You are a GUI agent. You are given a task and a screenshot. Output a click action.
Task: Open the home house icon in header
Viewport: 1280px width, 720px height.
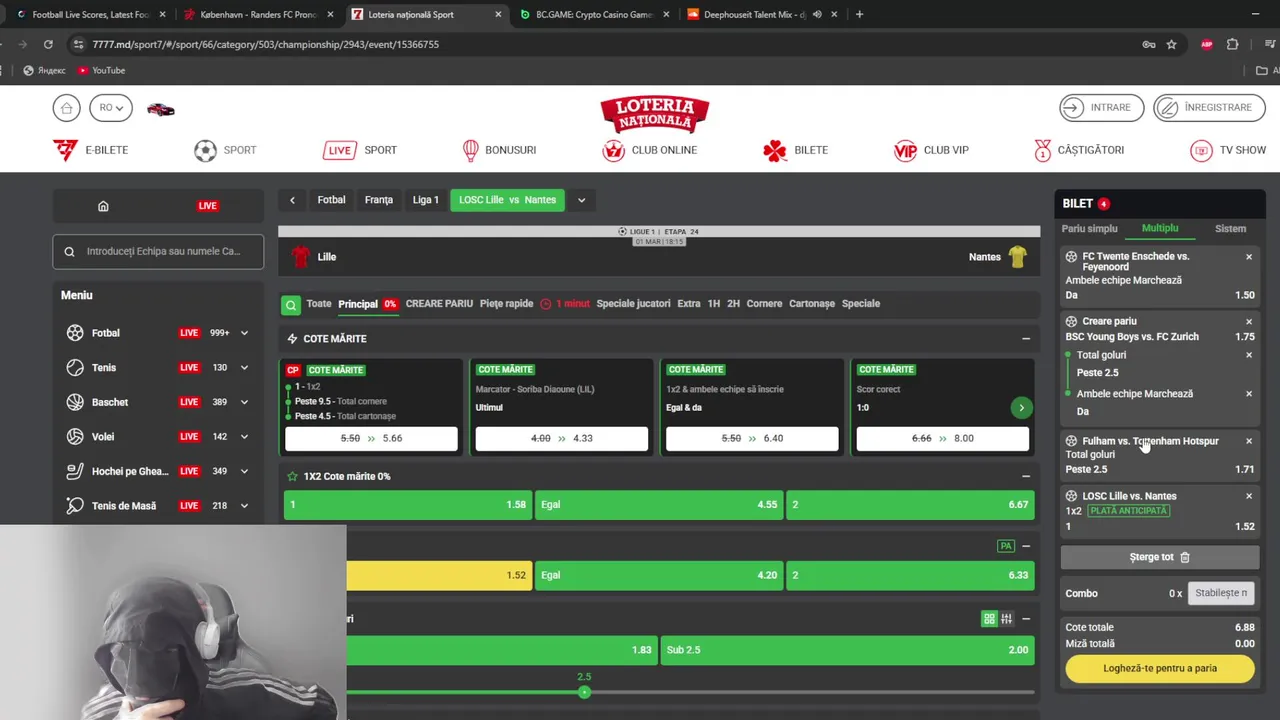[x=66, y=108]
